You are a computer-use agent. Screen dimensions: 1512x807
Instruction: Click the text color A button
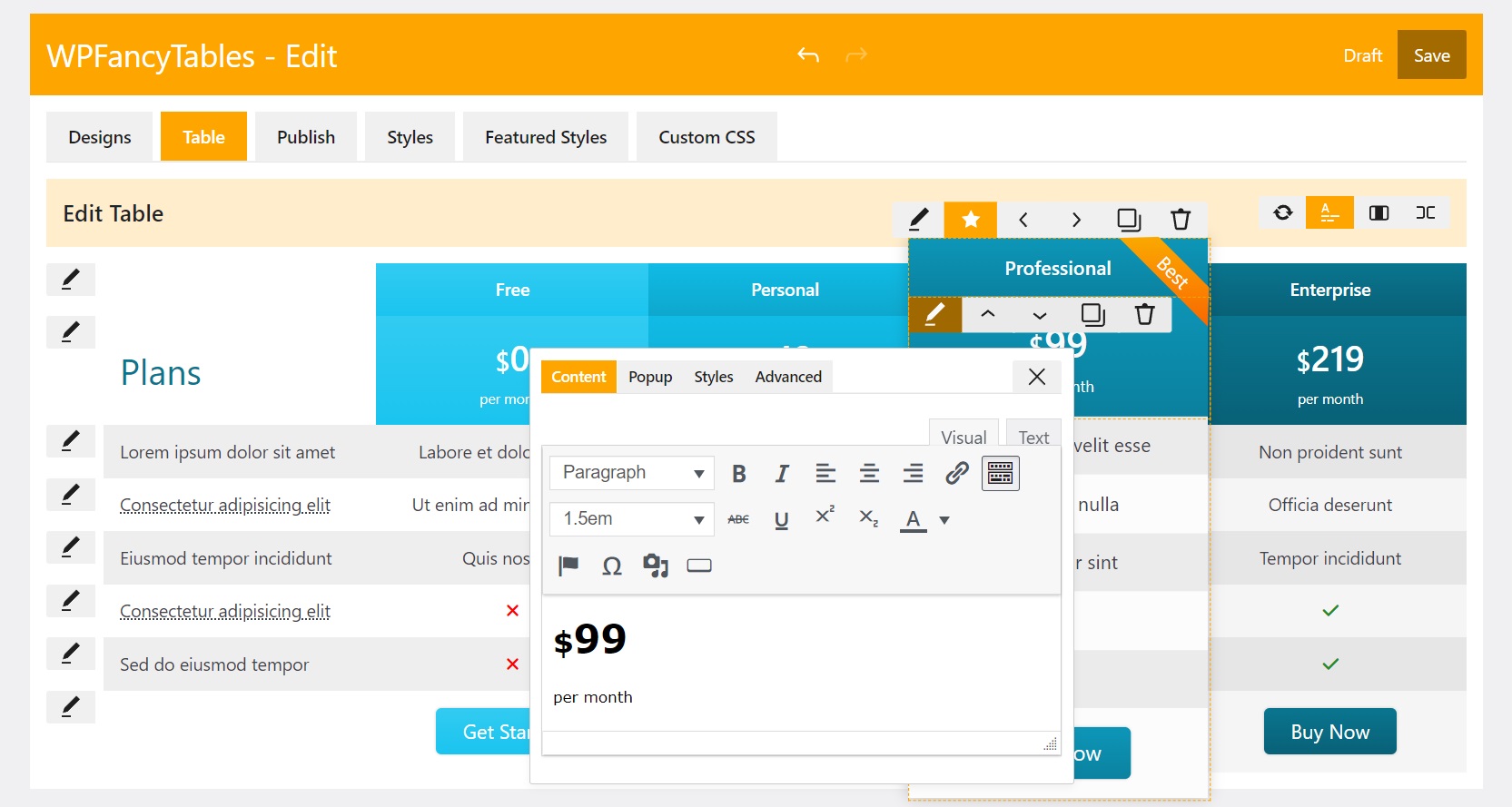pos(914,519)
